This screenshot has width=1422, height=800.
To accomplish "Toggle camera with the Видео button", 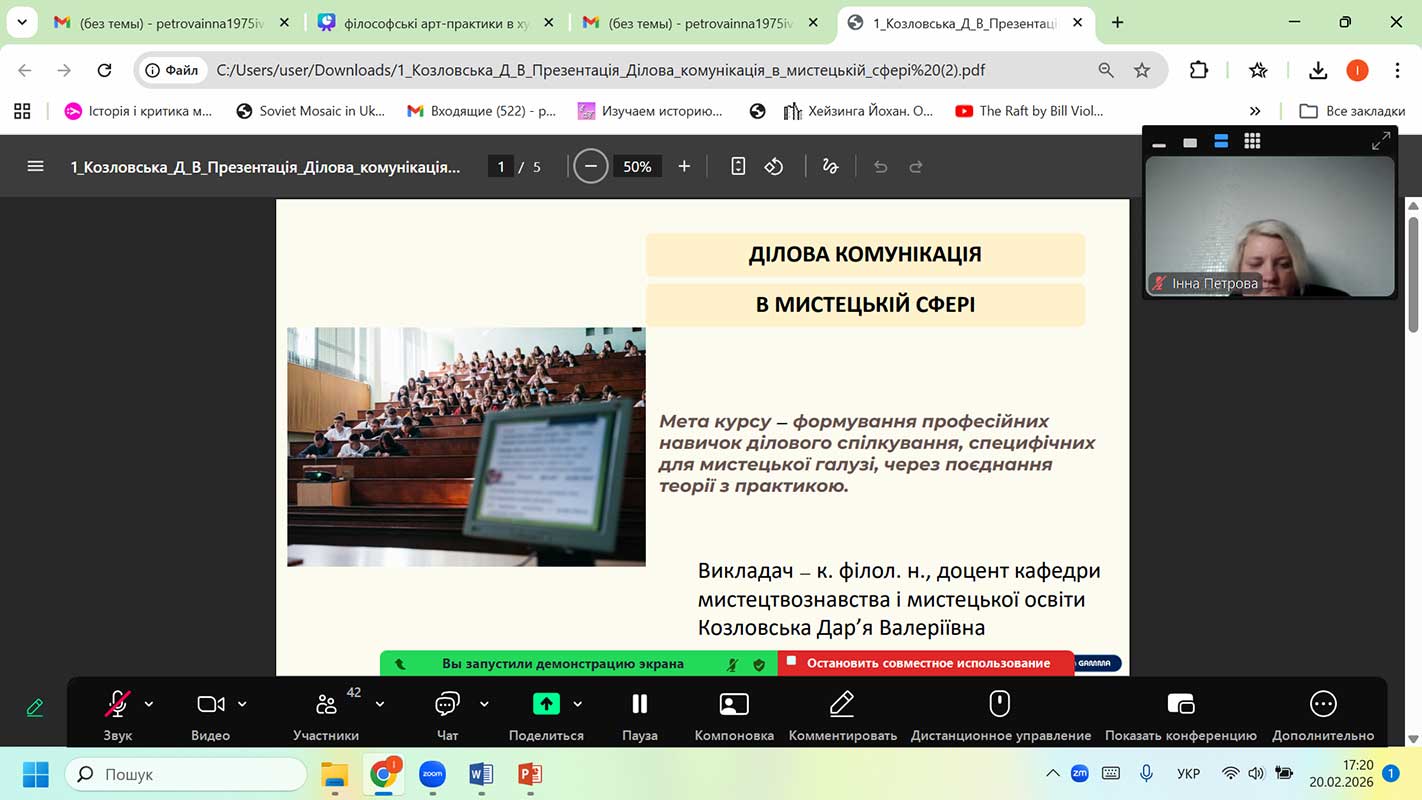I will (210, 715).
